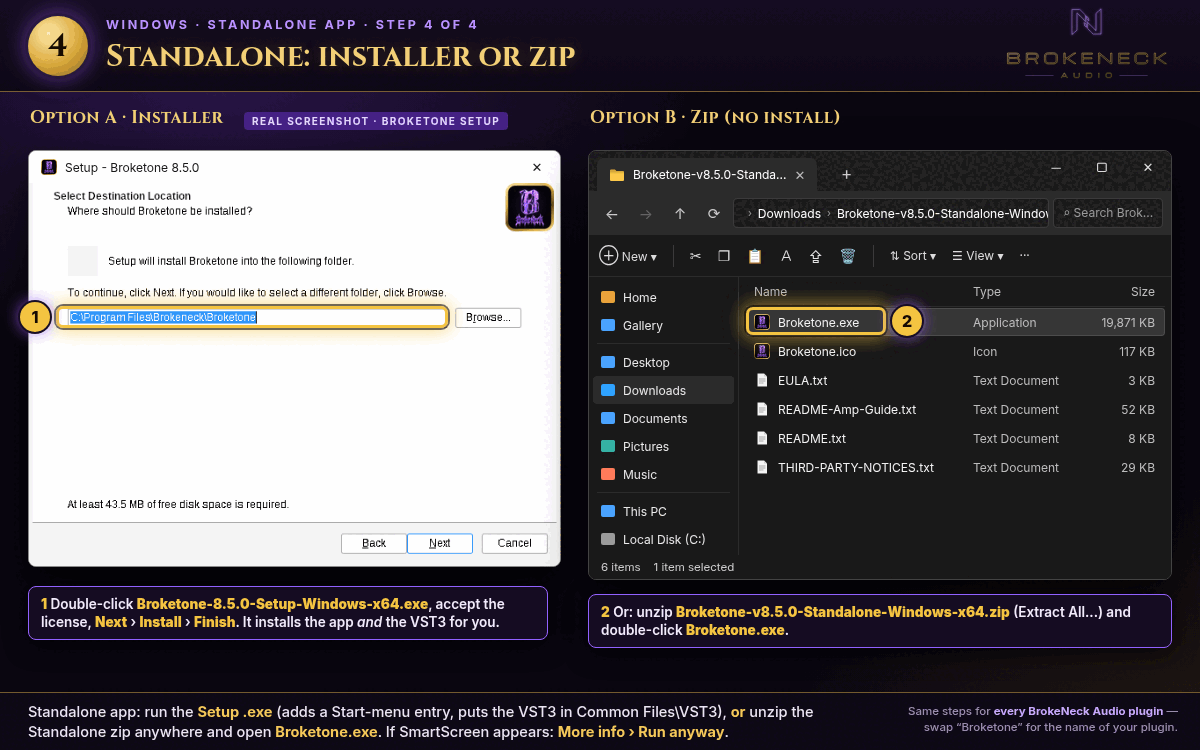Click the Rename icon in Explorer toolbar
Viewport: 1200px width, 750px height.
(786, 256)
